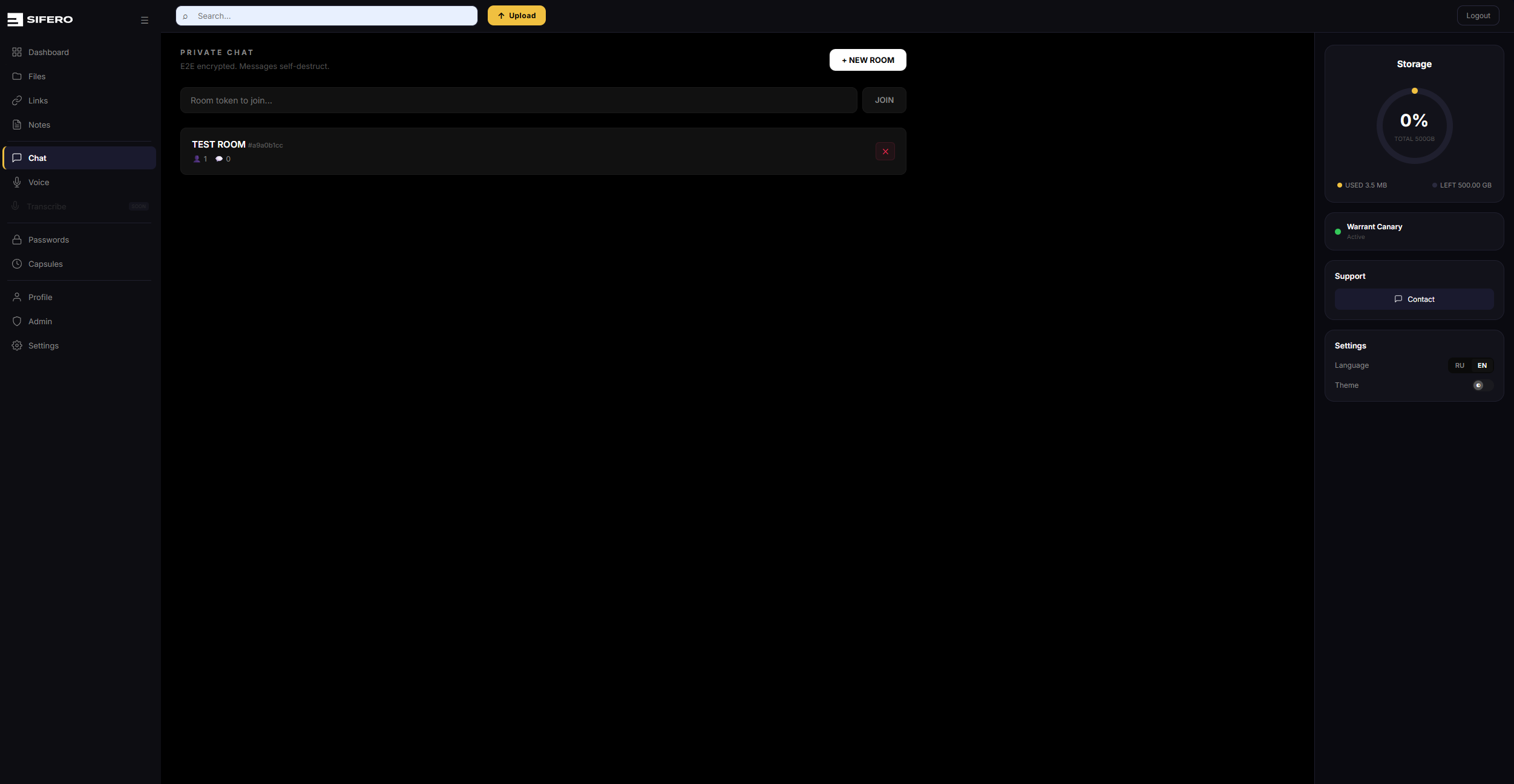This screenshot has width=1514, height=784.
Task: Open Passwords lock item in sidebar
Action: coord(48,240)
